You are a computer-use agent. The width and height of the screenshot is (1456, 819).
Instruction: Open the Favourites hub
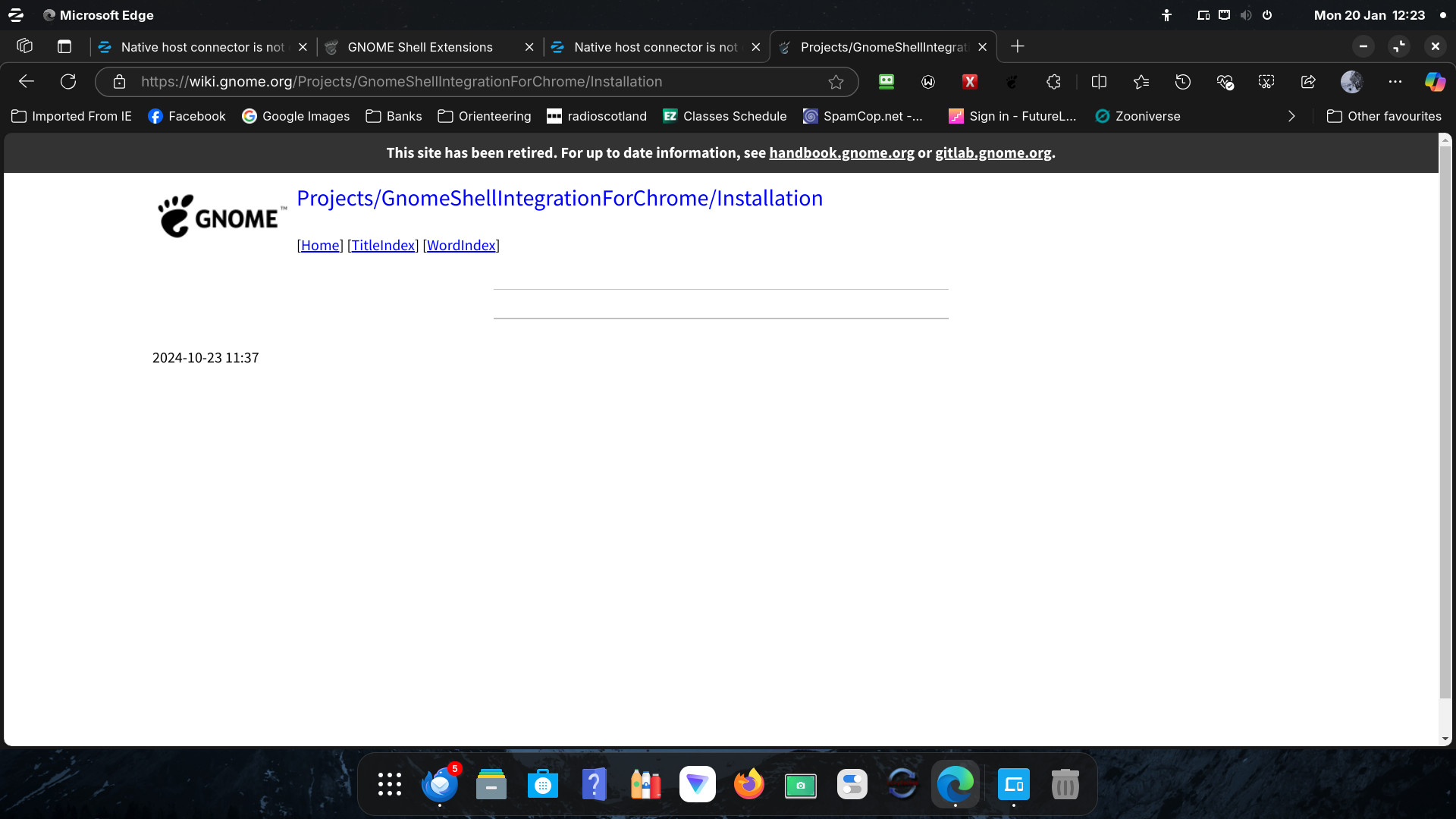1141,82
